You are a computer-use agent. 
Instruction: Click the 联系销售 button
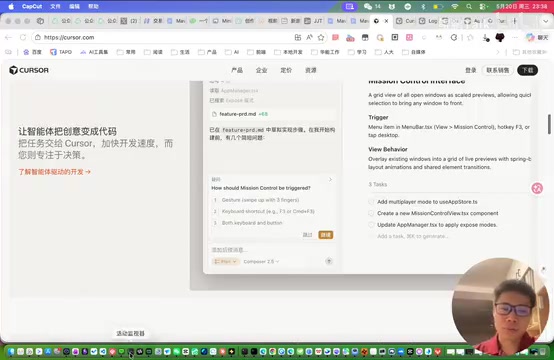[498, 70]
